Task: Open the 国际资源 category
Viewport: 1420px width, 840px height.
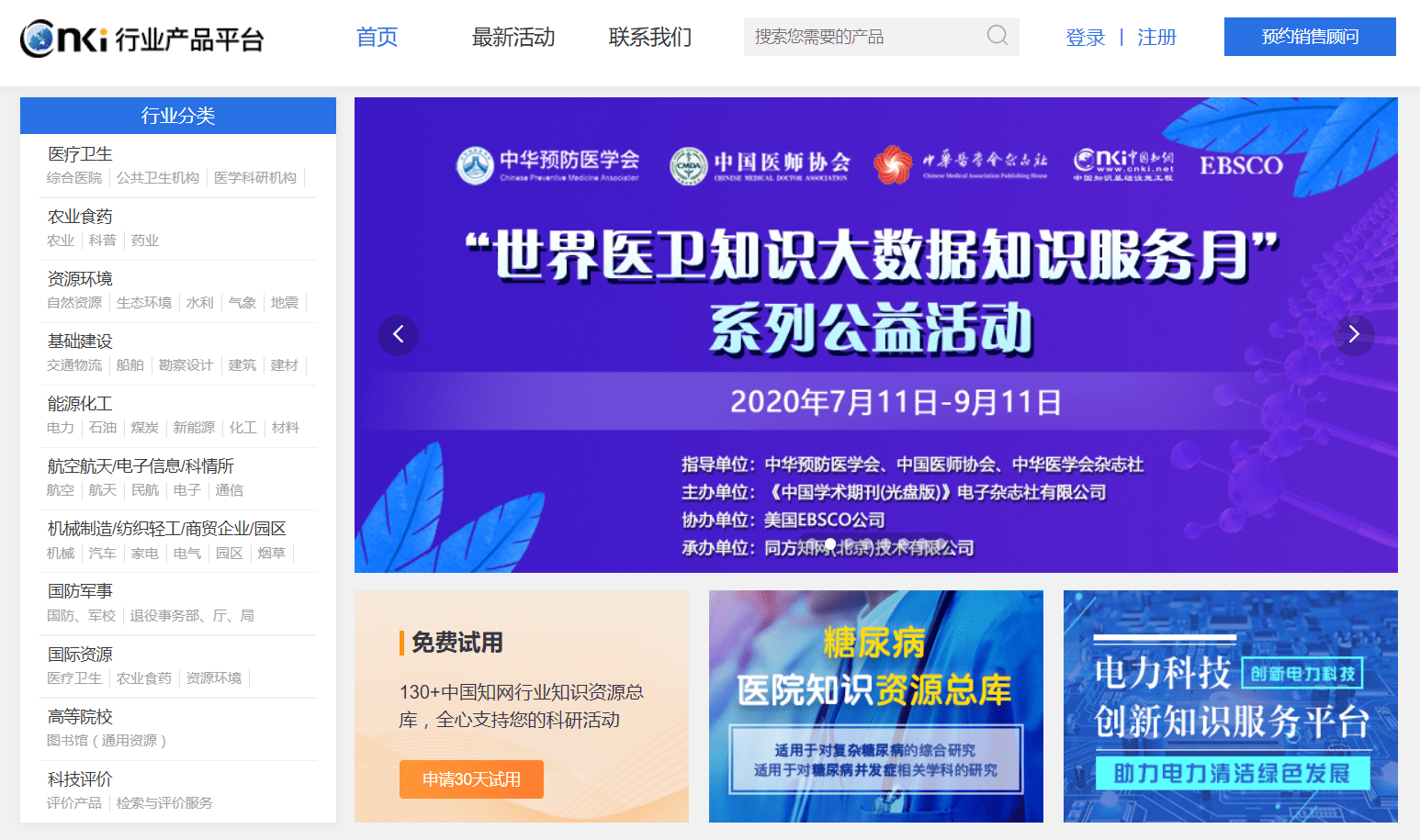Action: [80, 655]
